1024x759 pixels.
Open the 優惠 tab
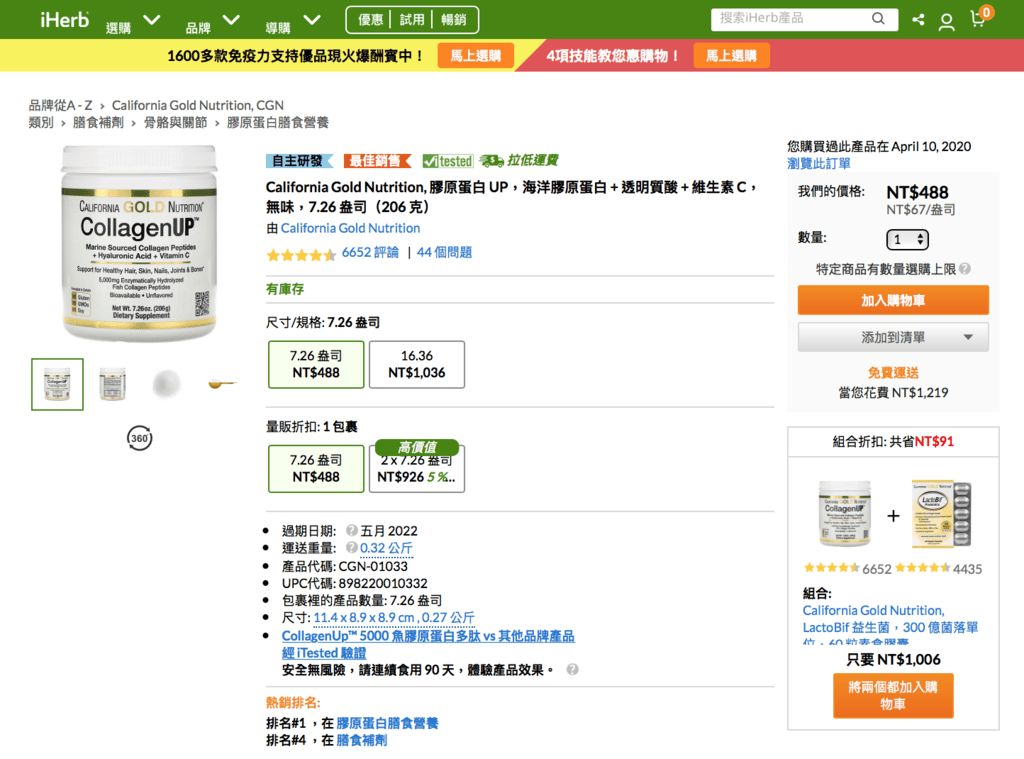370,20
